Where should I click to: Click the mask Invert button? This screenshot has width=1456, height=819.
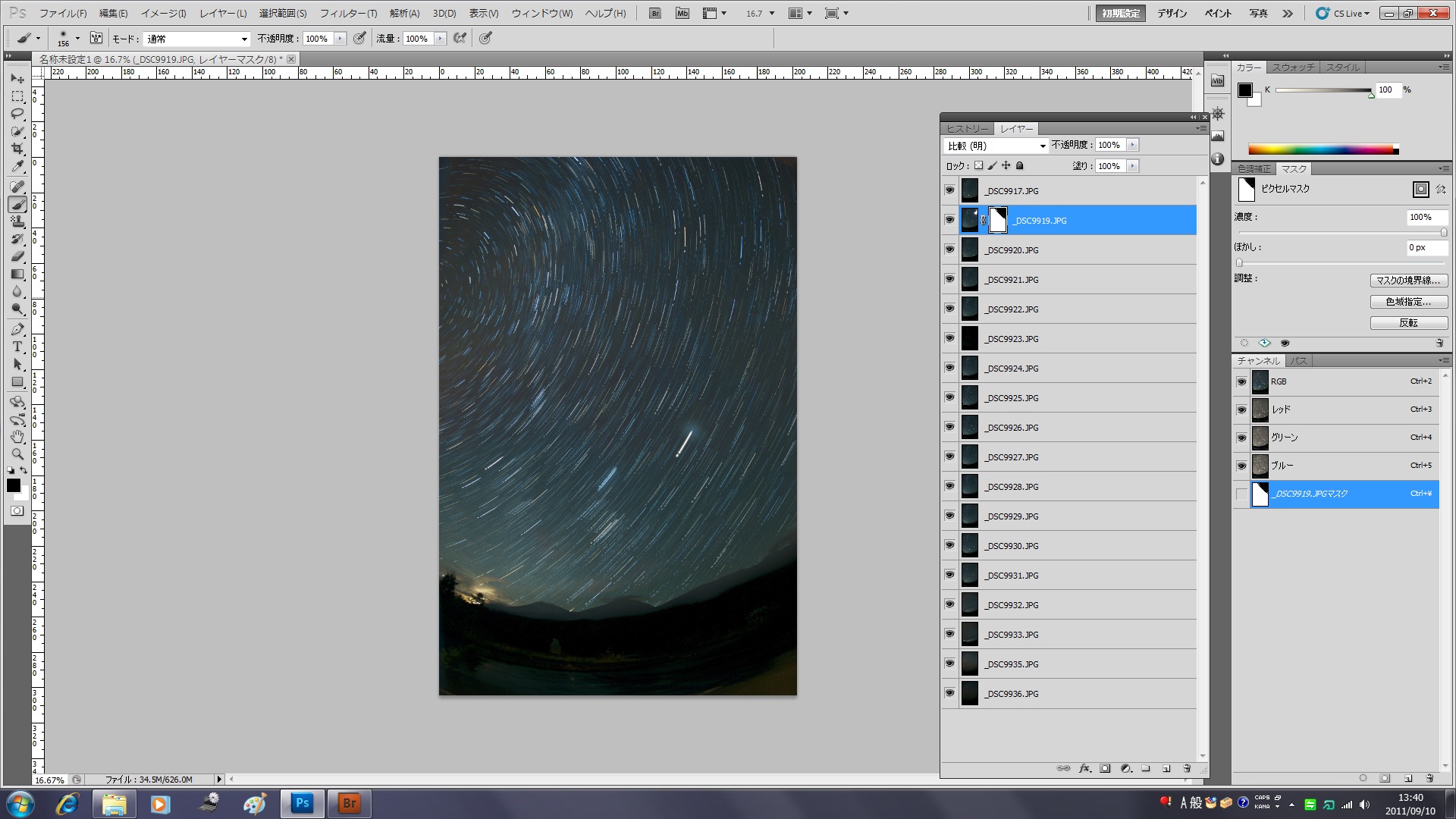click(1408, 323)
